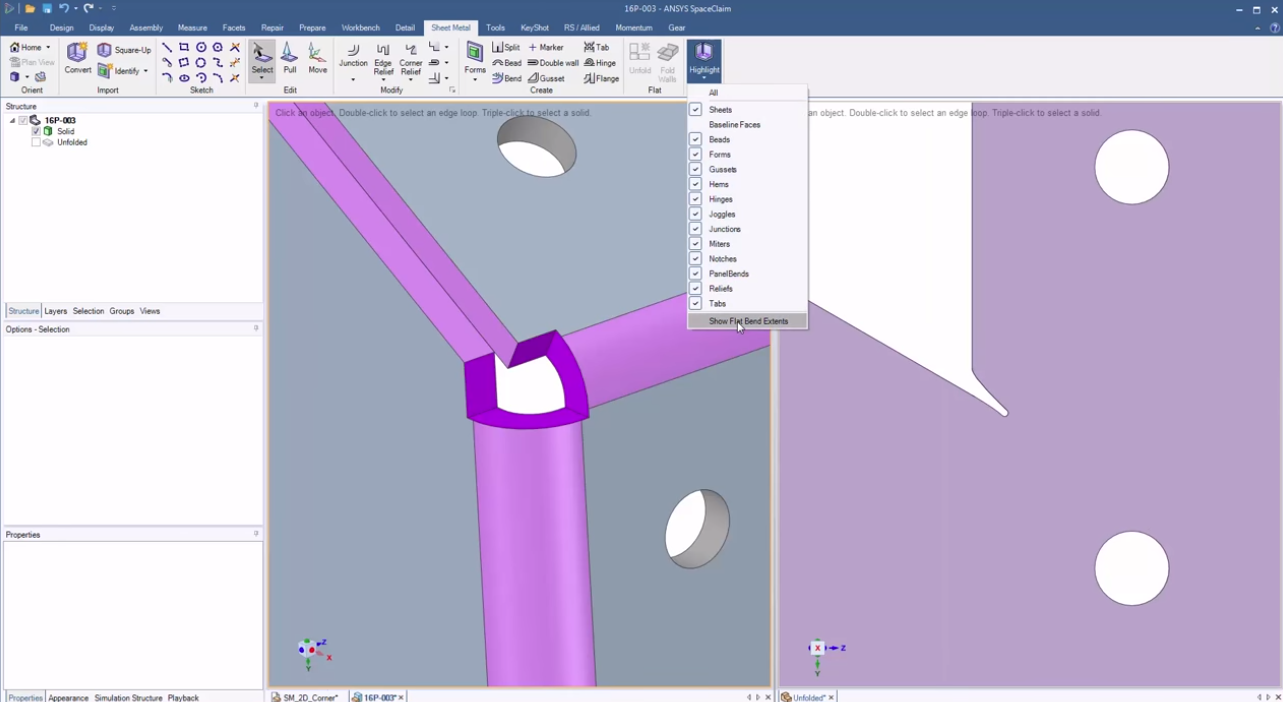Screen dimensions: 1283x702
Task: Open the Measure ribbon tab
Action: click(192, 28)
